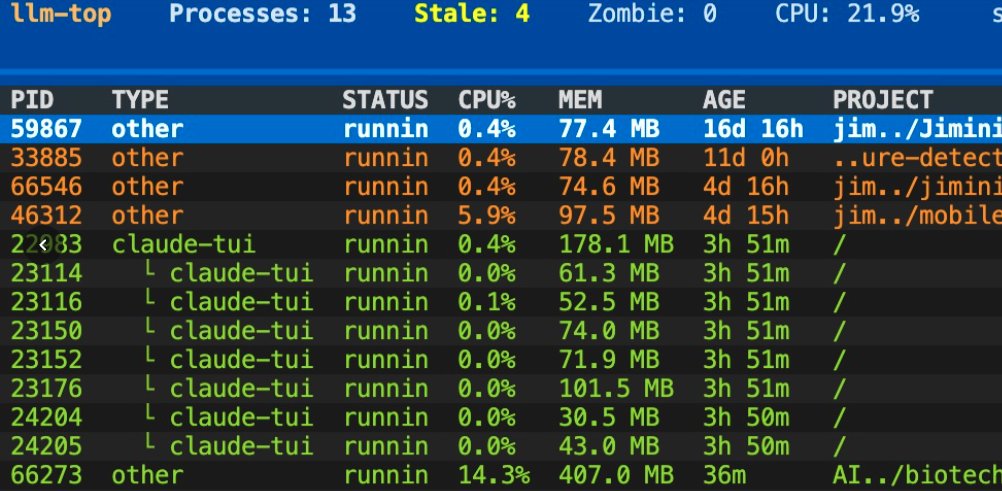The width and height of the screenshot is (1002, 491).
Task: Click the 14.3% CPU value
Action: 493,476
